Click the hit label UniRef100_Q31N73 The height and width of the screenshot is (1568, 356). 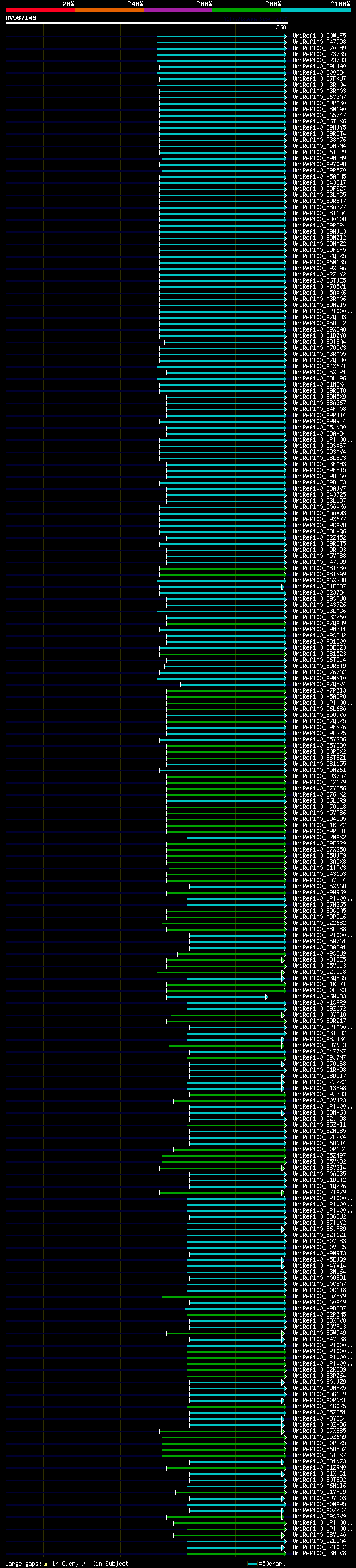coord(319,1461)
